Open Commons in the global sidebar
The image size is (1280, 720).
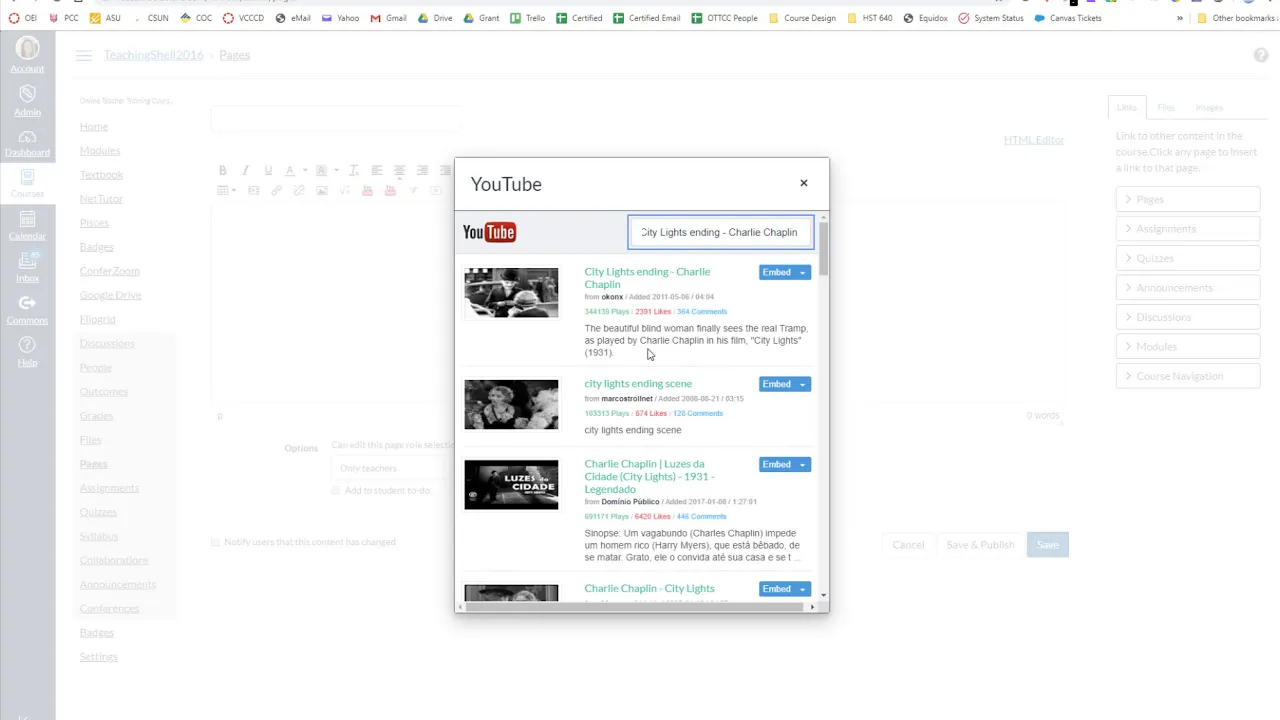pyautogui.click(x=27, y=310)
